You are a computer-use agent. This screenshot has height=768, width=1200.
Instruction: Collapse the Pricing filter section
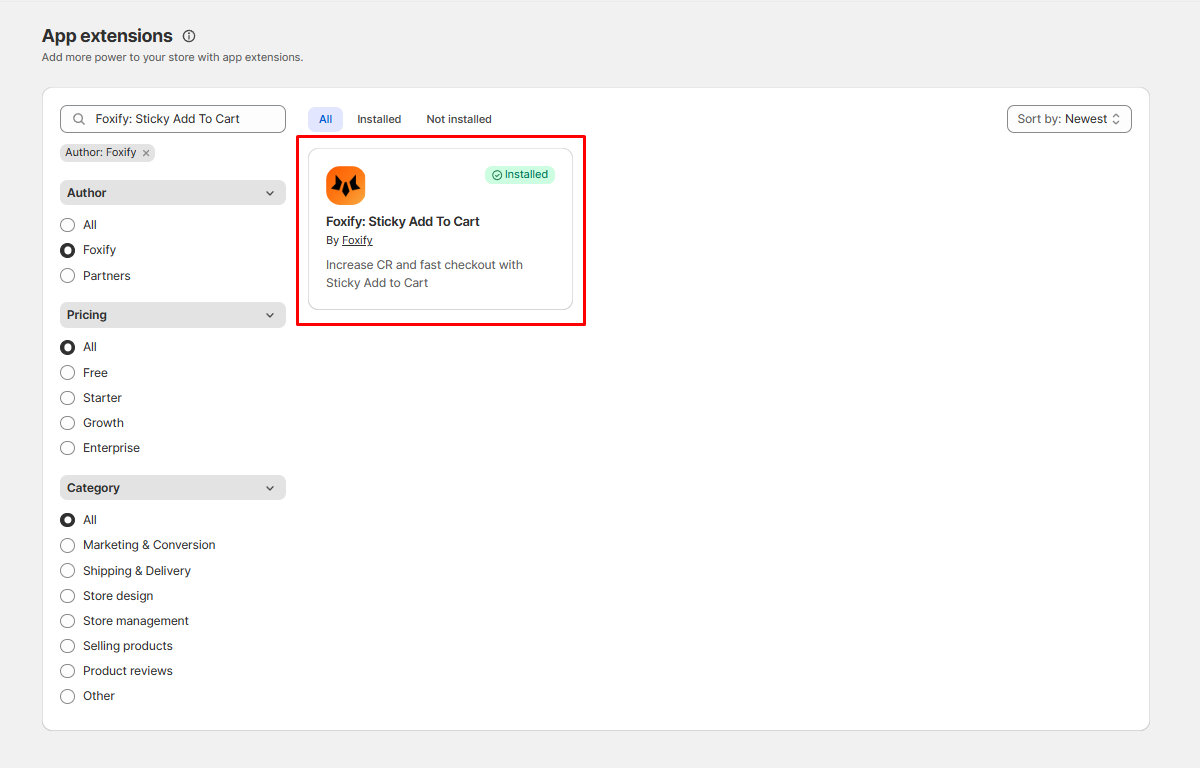point(269,315)
